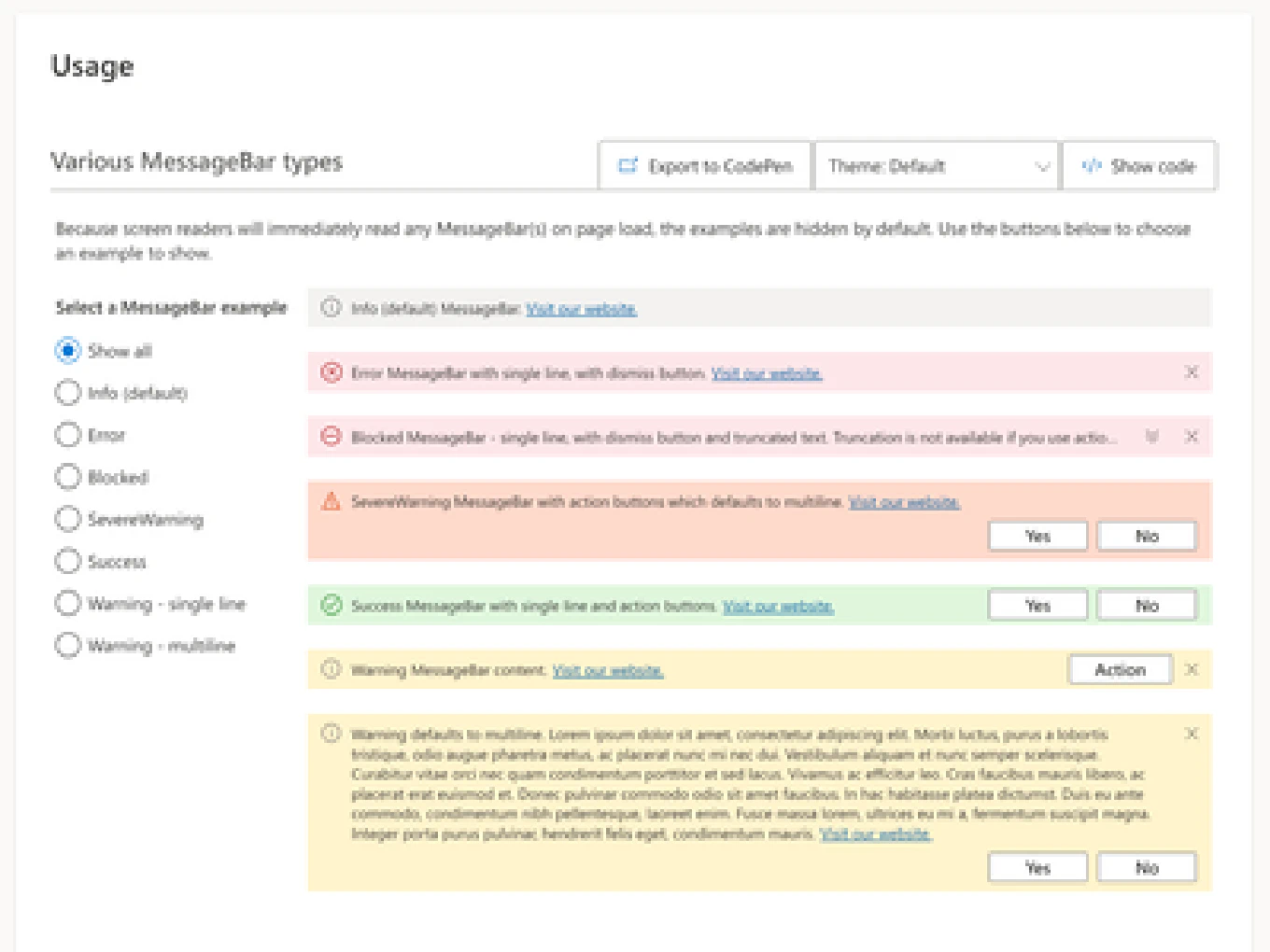The image size is (1270, 952).
Task: Select the Show all radio button
Action: click(67, 351)
